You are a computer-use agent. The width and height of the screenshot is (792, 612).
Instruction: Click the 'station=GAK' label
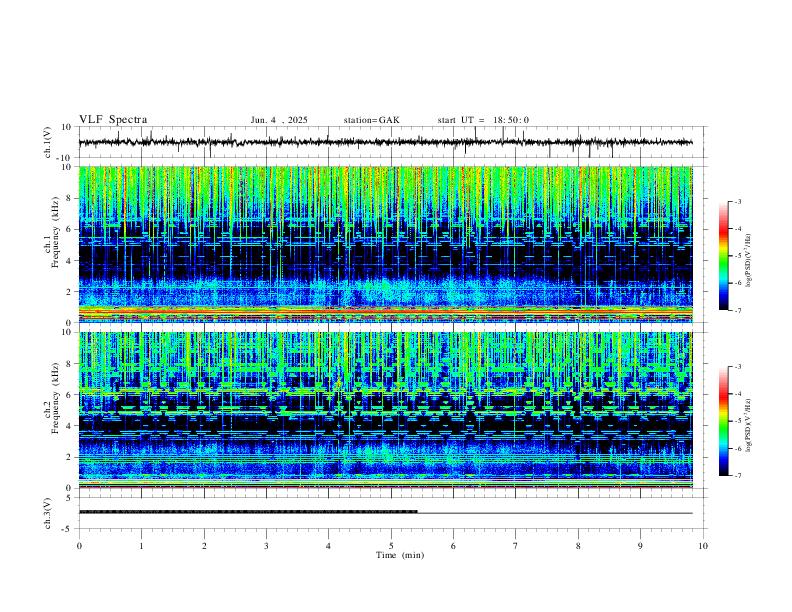pos(371,120)
